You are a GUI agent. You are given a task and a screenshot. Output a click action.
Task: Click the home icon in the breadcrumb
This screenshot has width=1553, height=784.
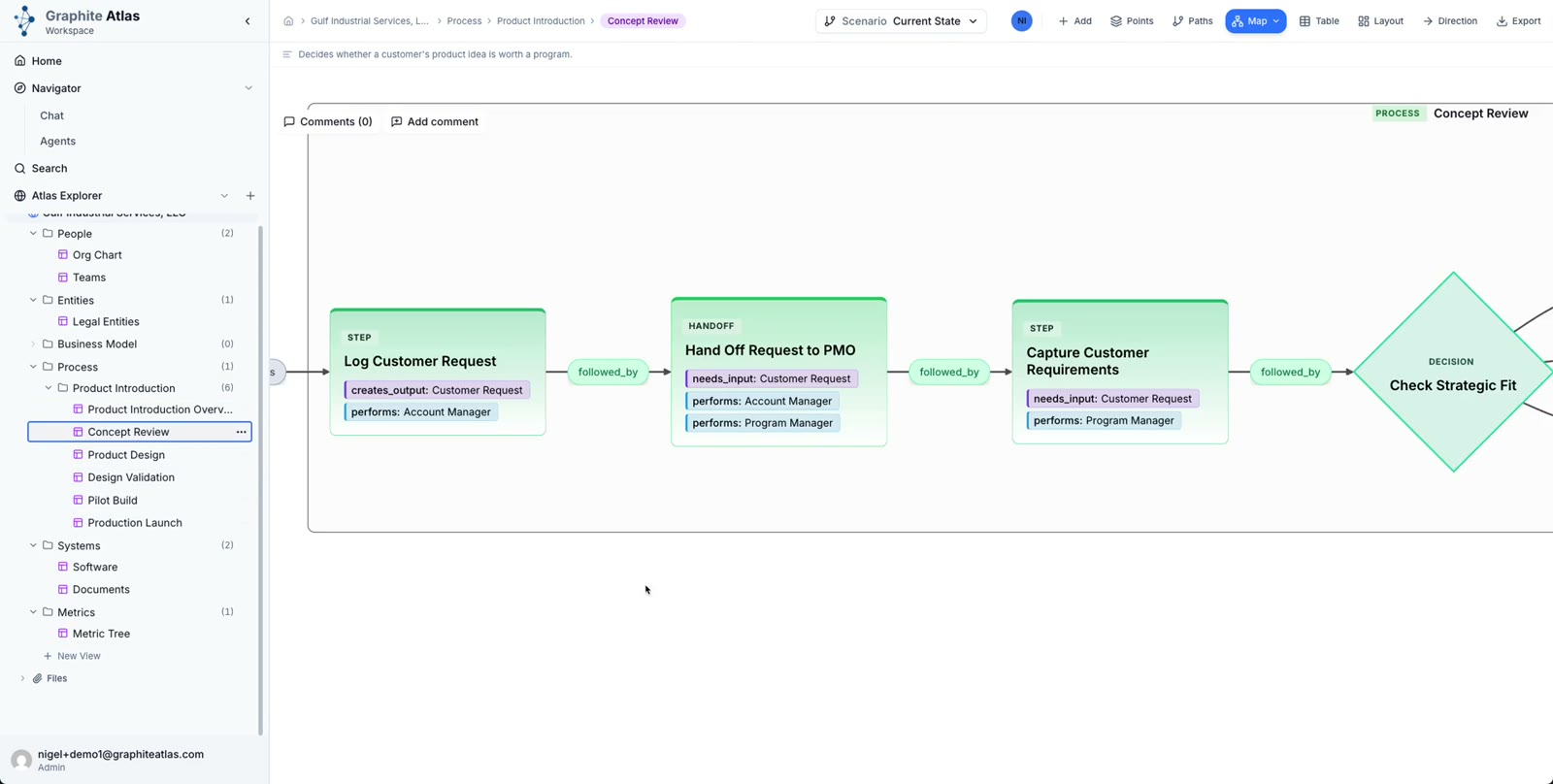tap(288, 21)
